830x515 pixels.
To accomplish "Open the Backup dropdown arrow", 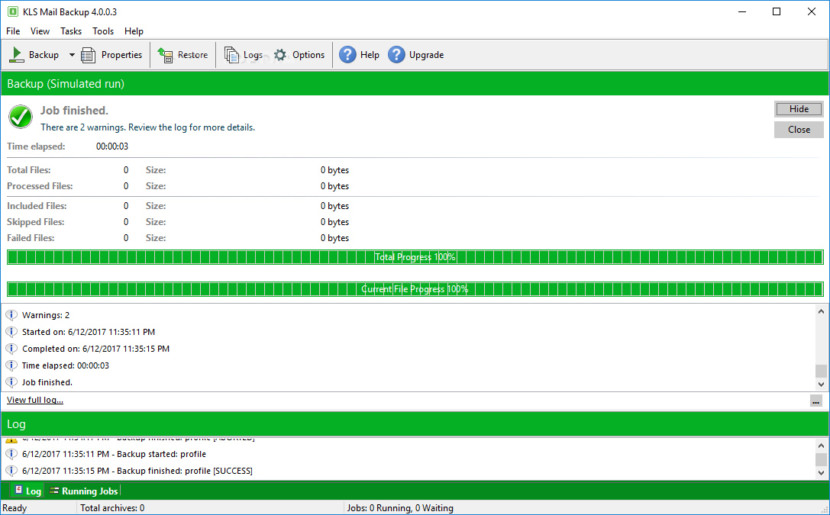I will pyautogui.click(x=72, y=55).
